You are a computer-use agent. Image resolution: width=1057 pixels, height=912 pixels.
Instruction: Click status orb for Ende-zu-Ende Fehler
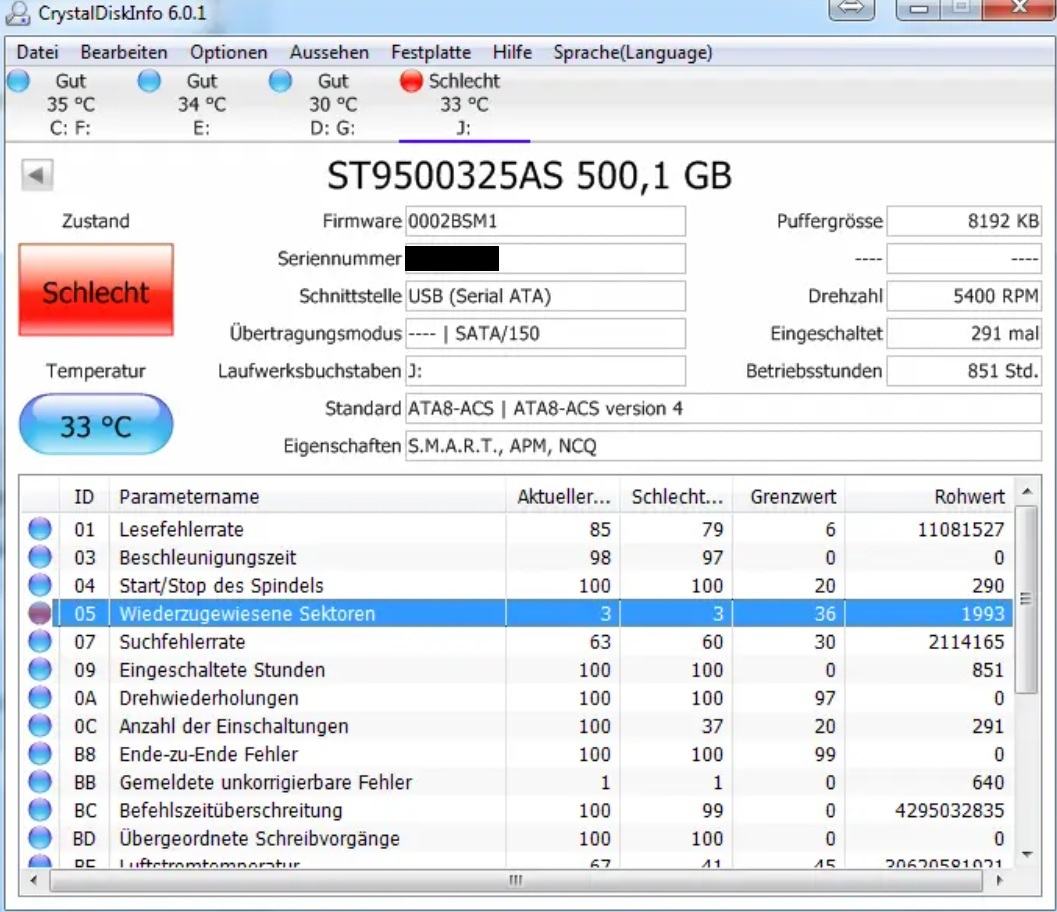(x=40, y=754)
